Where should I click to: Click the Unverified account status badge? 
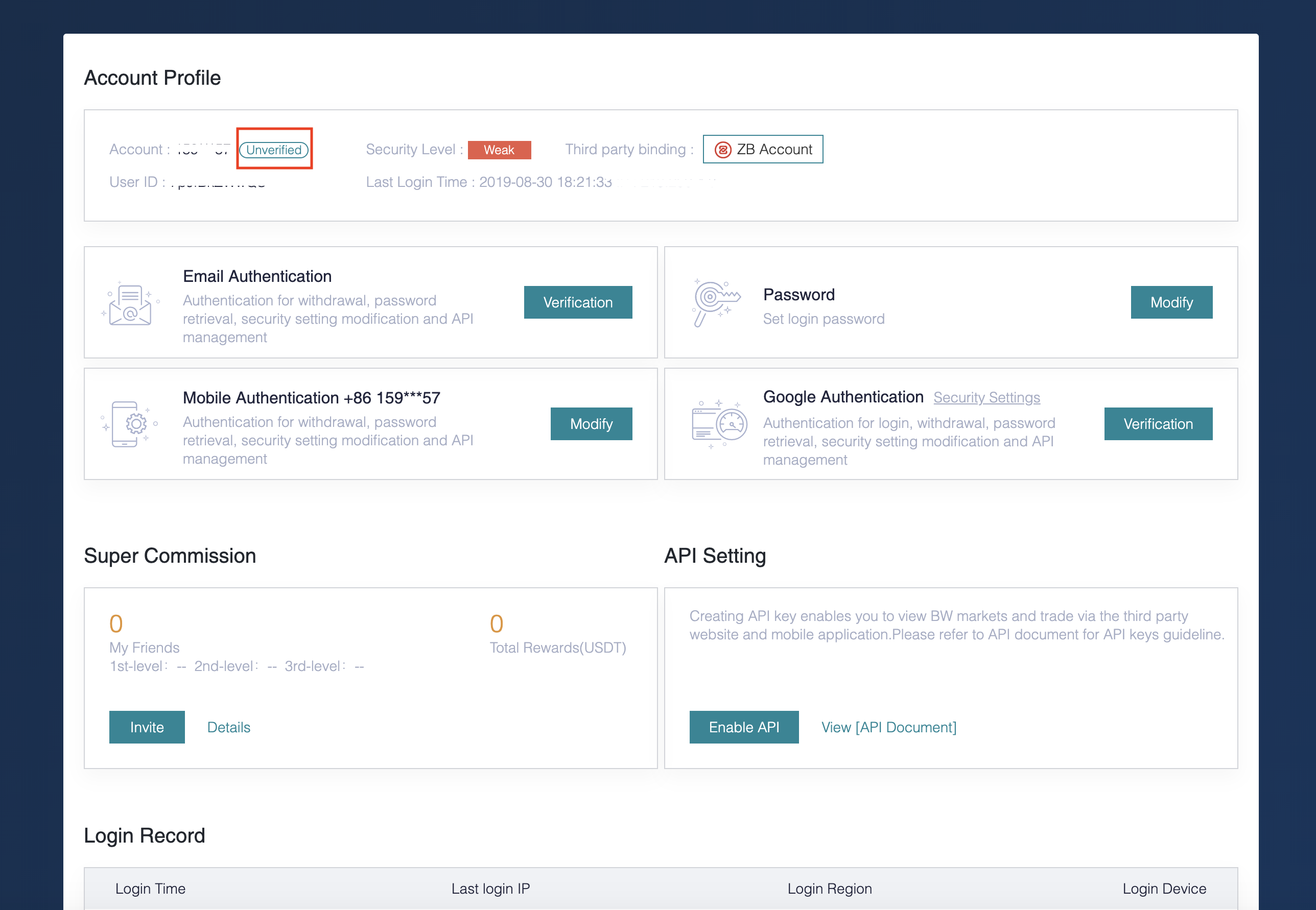[274, 150]
